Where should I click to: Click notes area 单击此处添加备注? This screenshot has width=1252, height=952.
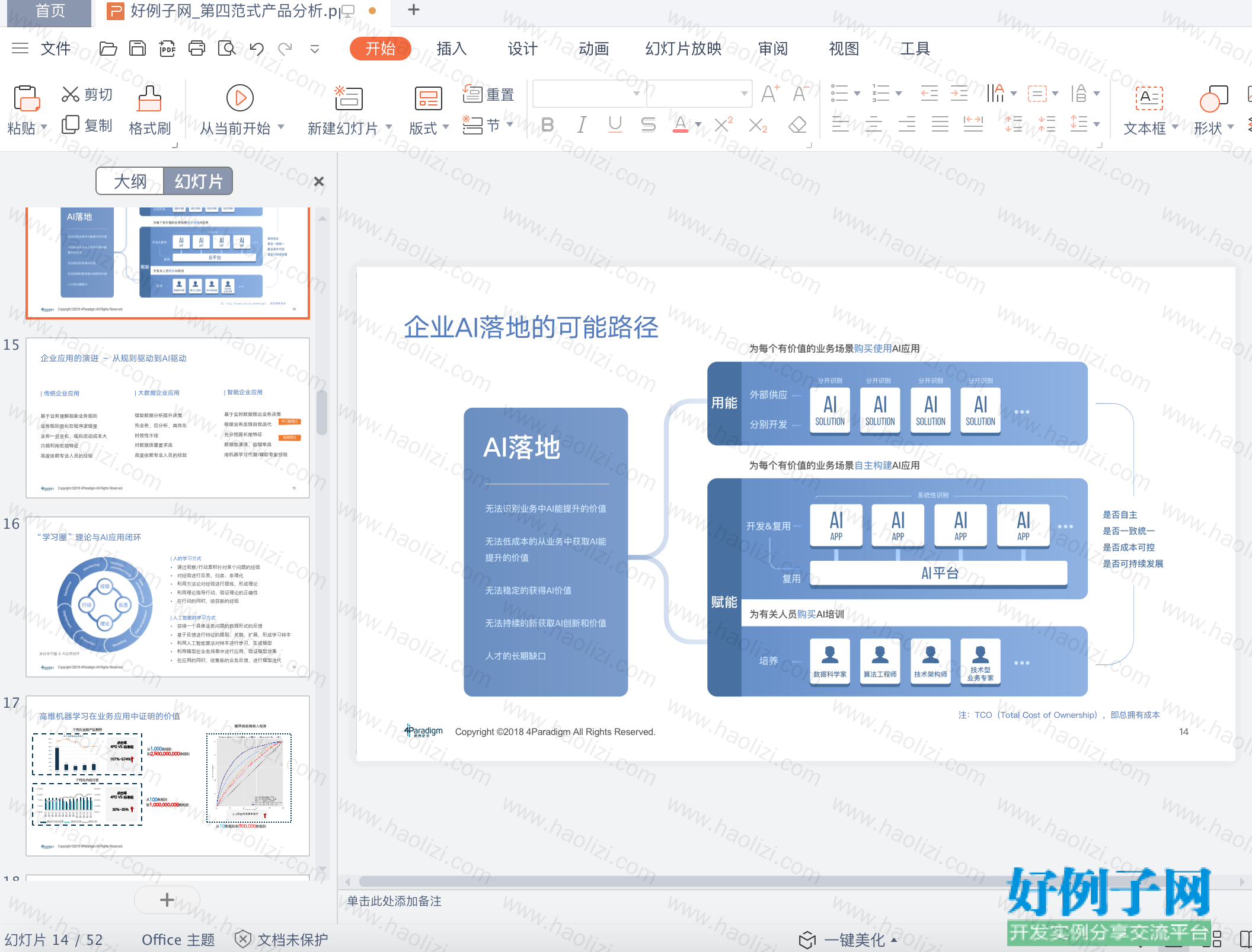click(394, 901)
